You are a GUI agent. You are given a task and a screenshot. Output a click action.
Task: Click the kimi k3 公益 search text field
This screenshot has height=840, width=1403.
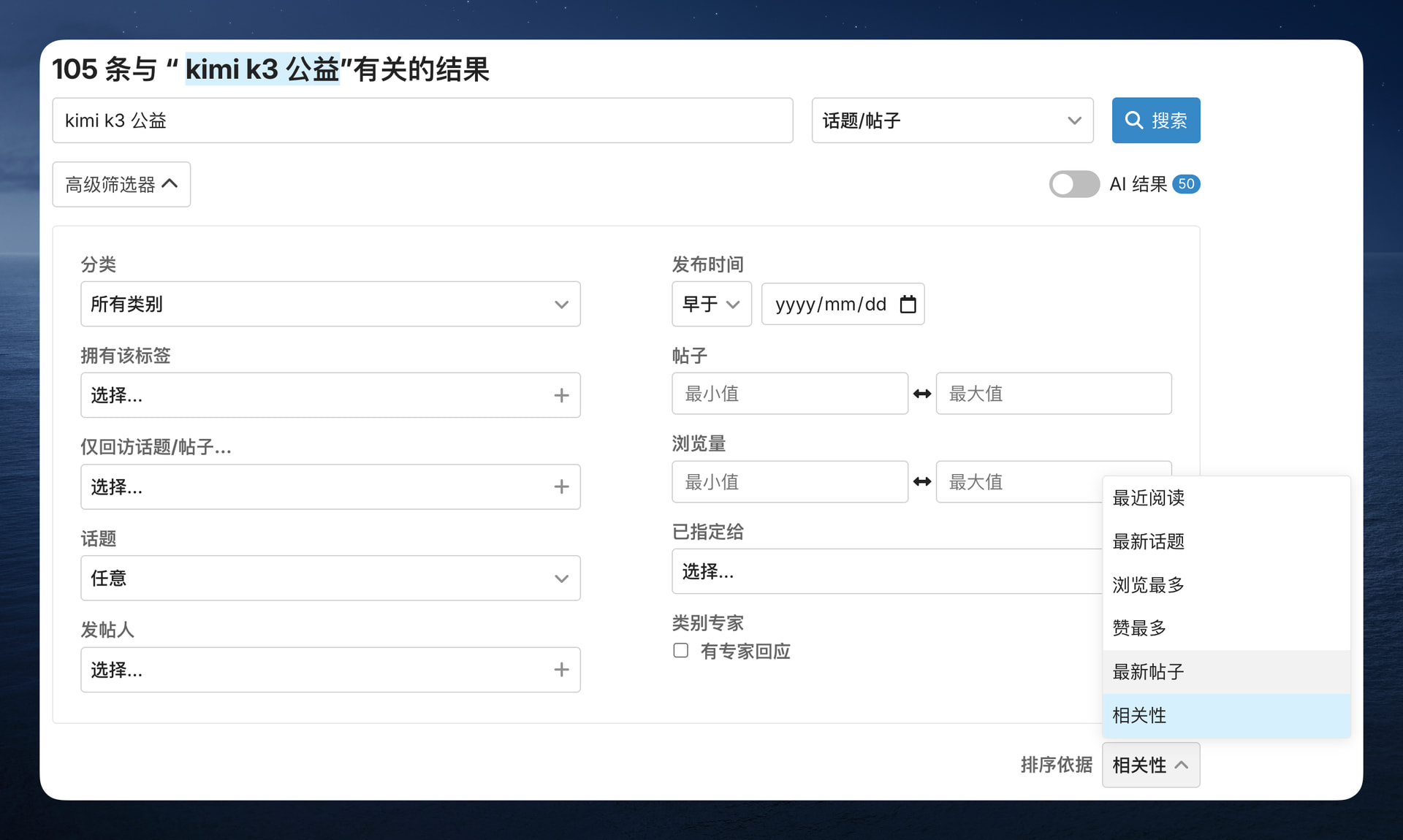point(422,120)
